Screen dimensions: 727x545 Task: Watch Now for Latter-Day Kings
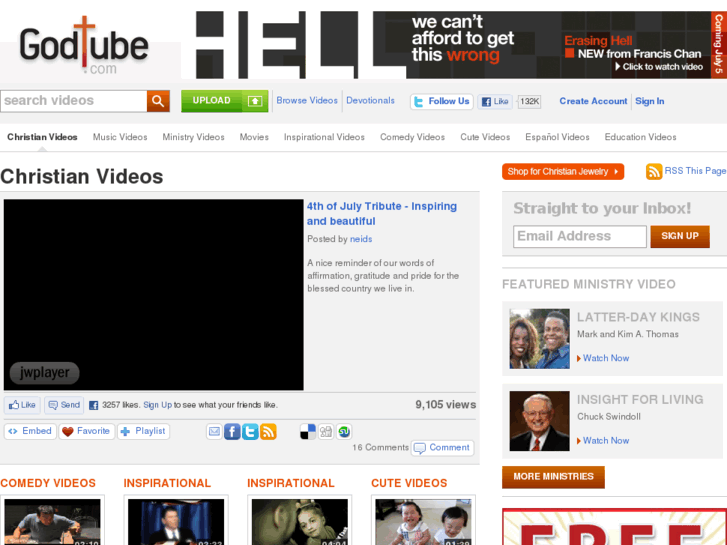click(x=606, y=358)
